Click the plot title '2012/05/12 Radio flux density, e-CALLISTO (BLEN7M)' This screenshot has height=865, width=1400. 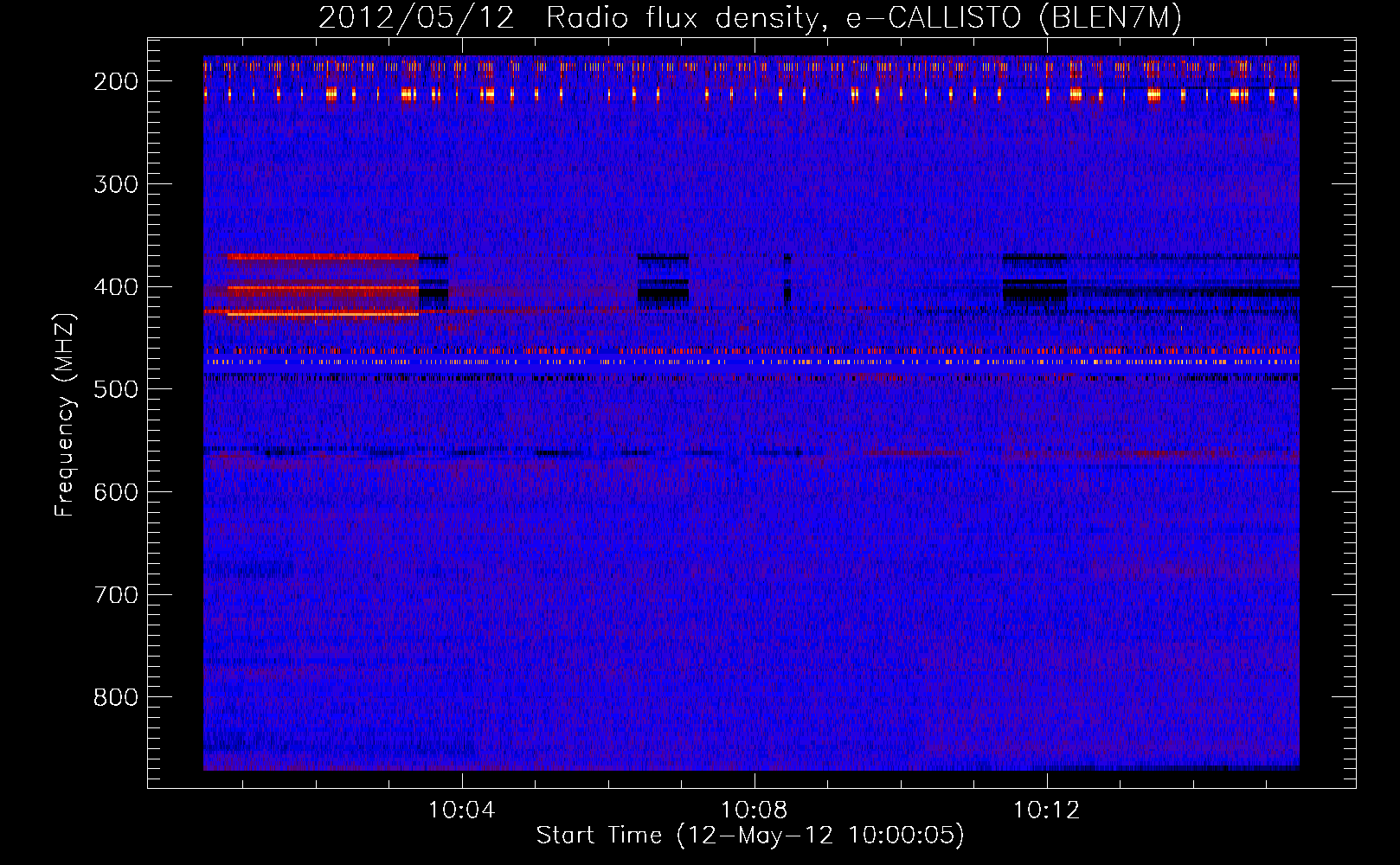click(750, 18)
